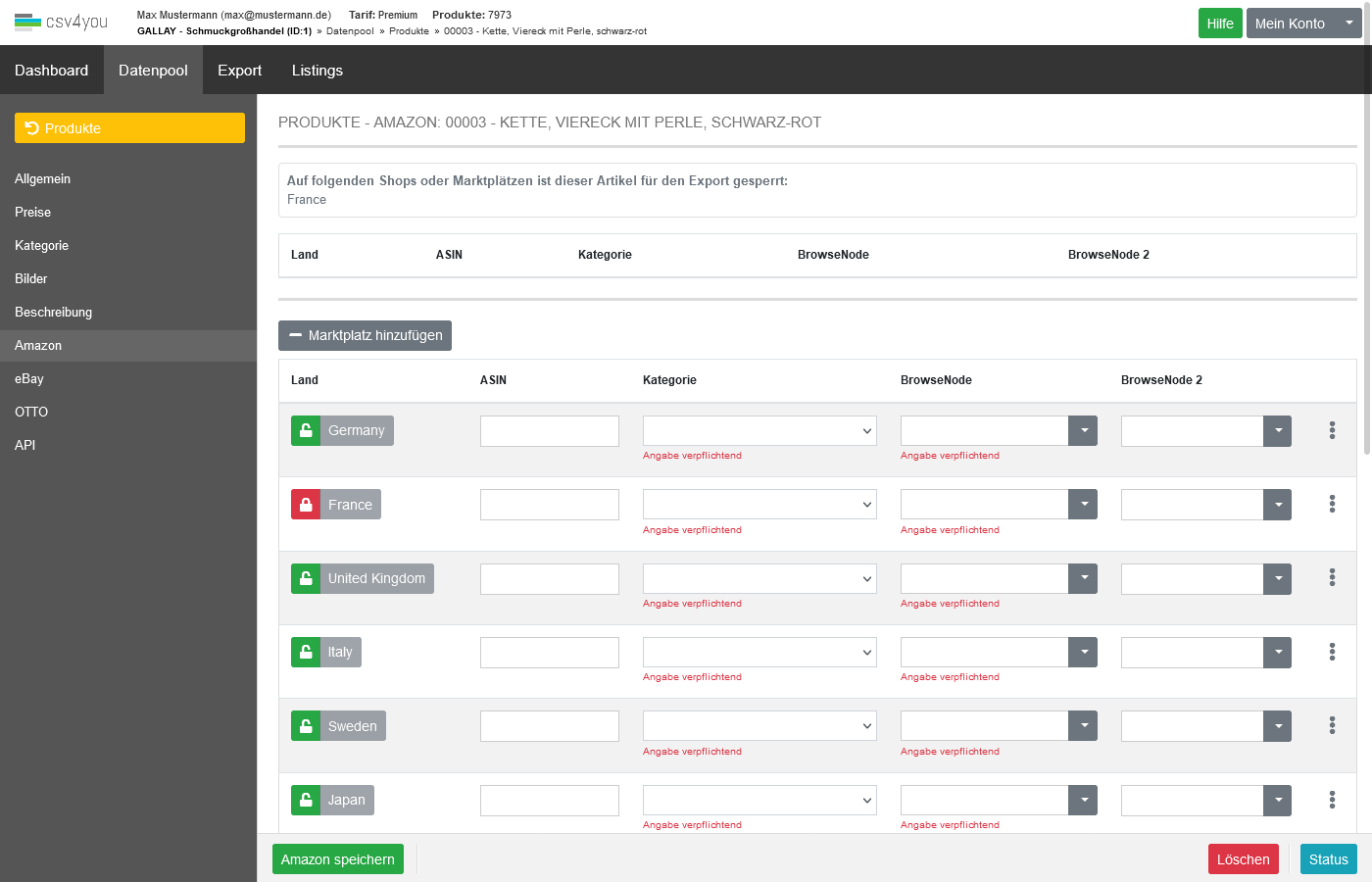Toggle the green unlock icon for Germany
This screenshot has height=882, width=1372.
click(306, 430)
